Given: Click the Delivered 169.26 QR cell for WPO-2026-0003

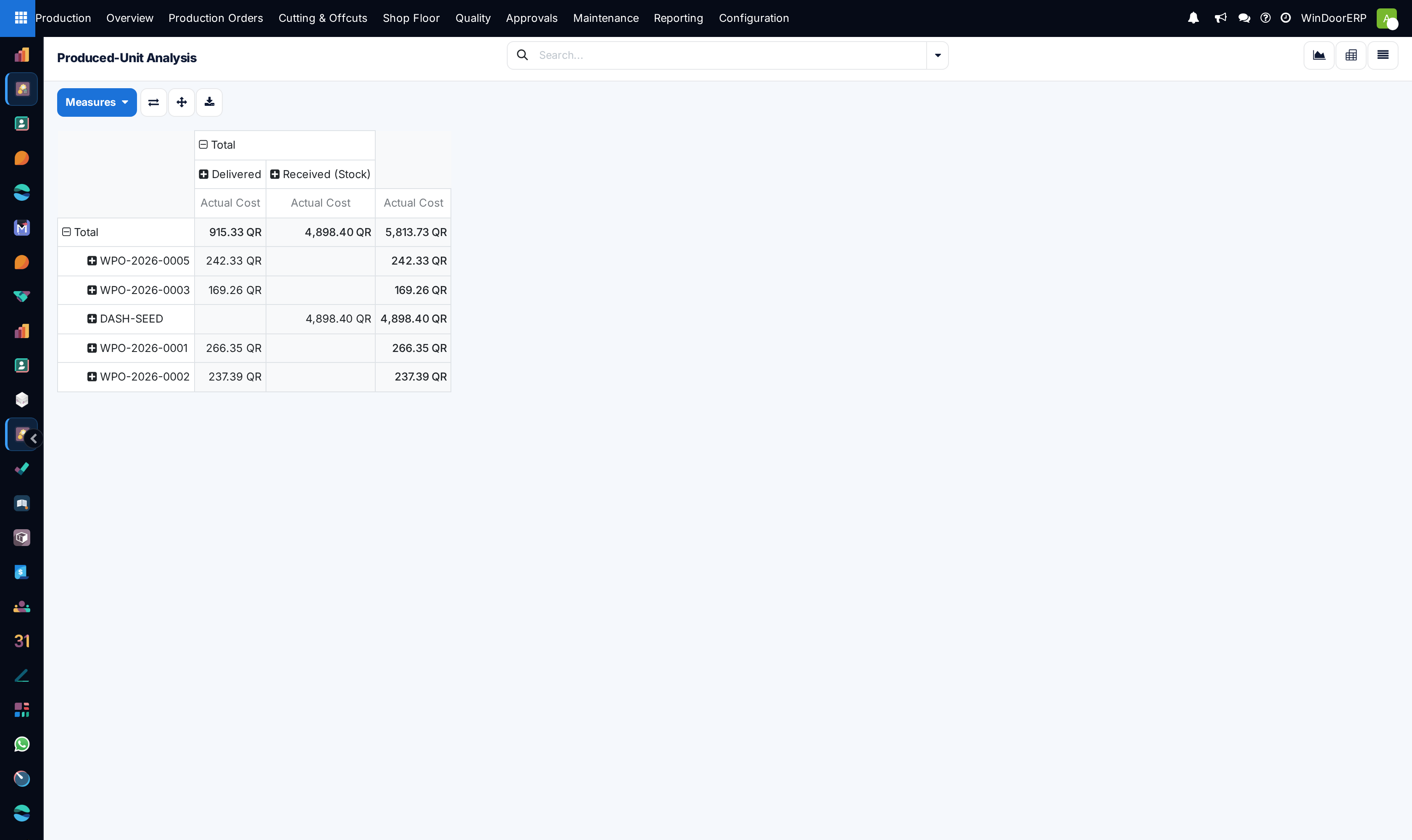Looking at the screenshot, I should 231,290.
